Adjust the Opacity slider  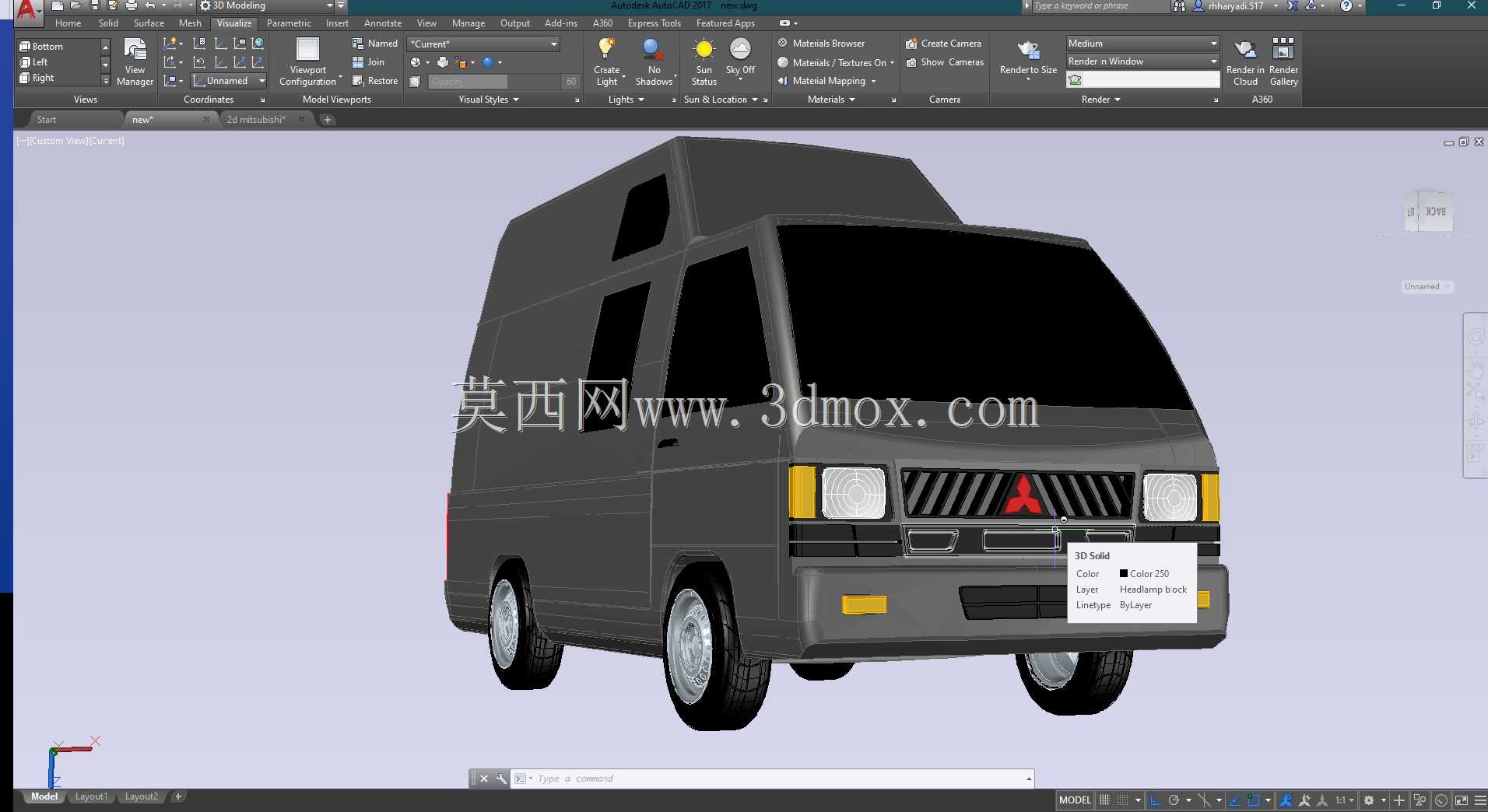(494, 81)
